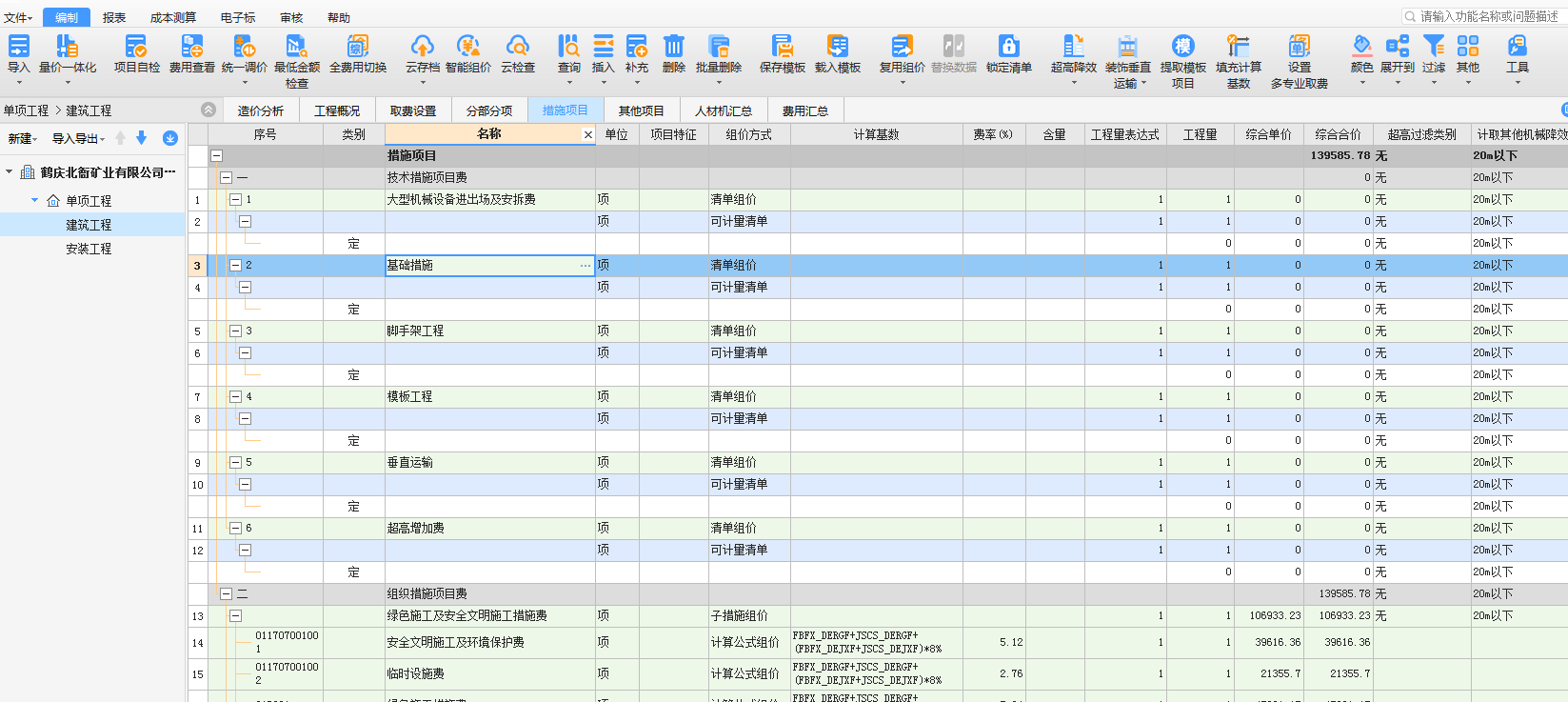Open the 新建 dropdown

(x=22, y=139)
